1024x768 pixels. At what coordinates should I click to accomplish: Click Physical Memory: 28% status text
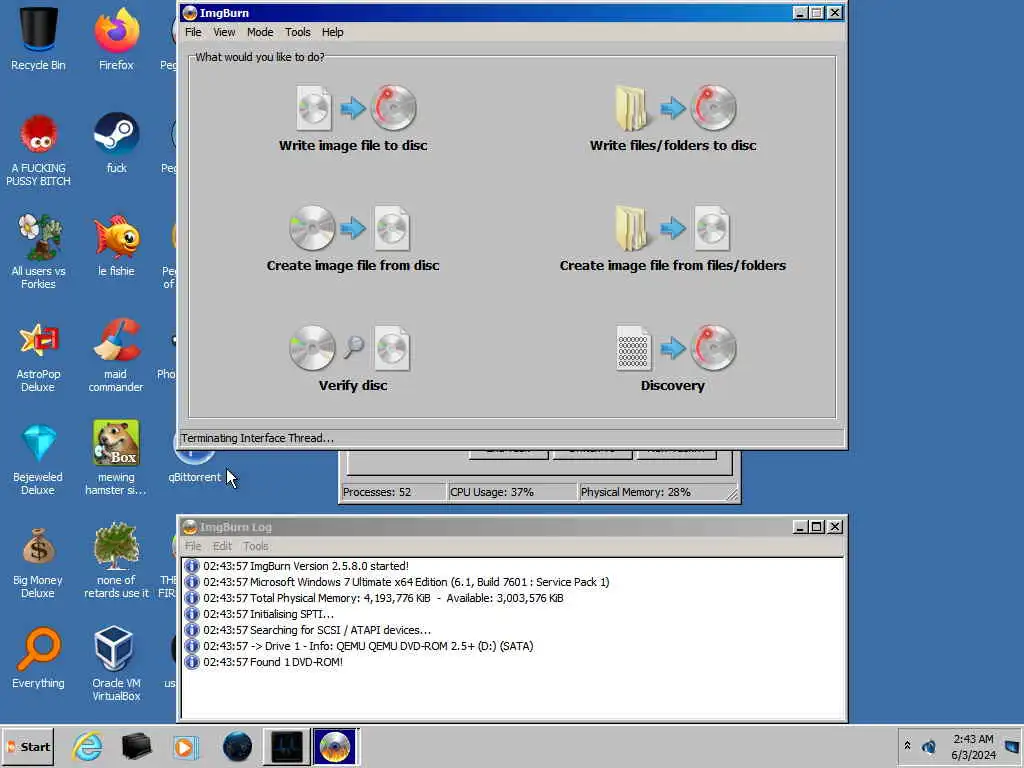635,492
